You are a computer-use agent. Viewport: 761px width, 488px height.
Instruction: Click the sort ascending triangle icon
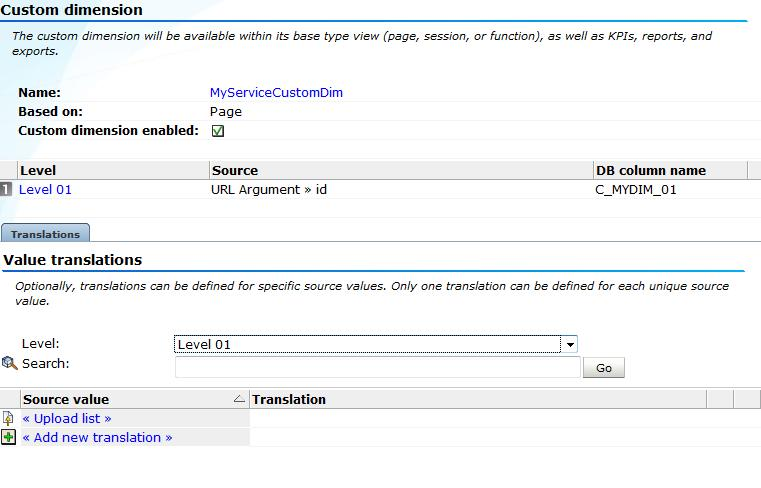(x=239, y=399)
